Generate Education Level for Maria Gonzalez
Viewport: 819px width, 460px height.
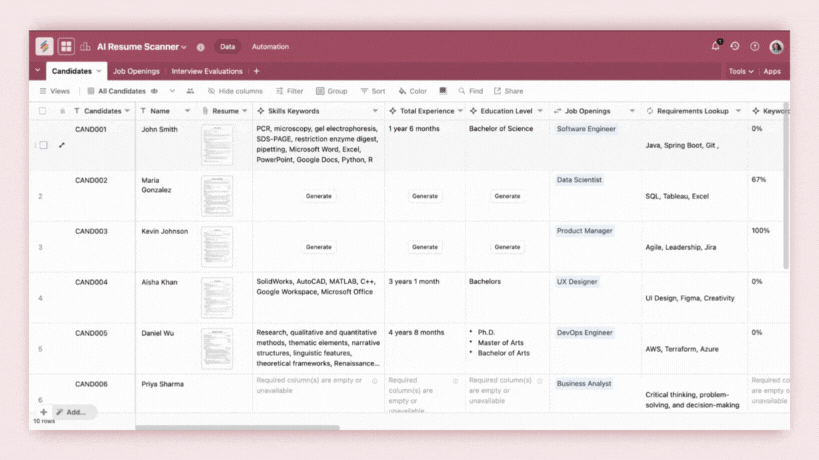coord(507,196)
